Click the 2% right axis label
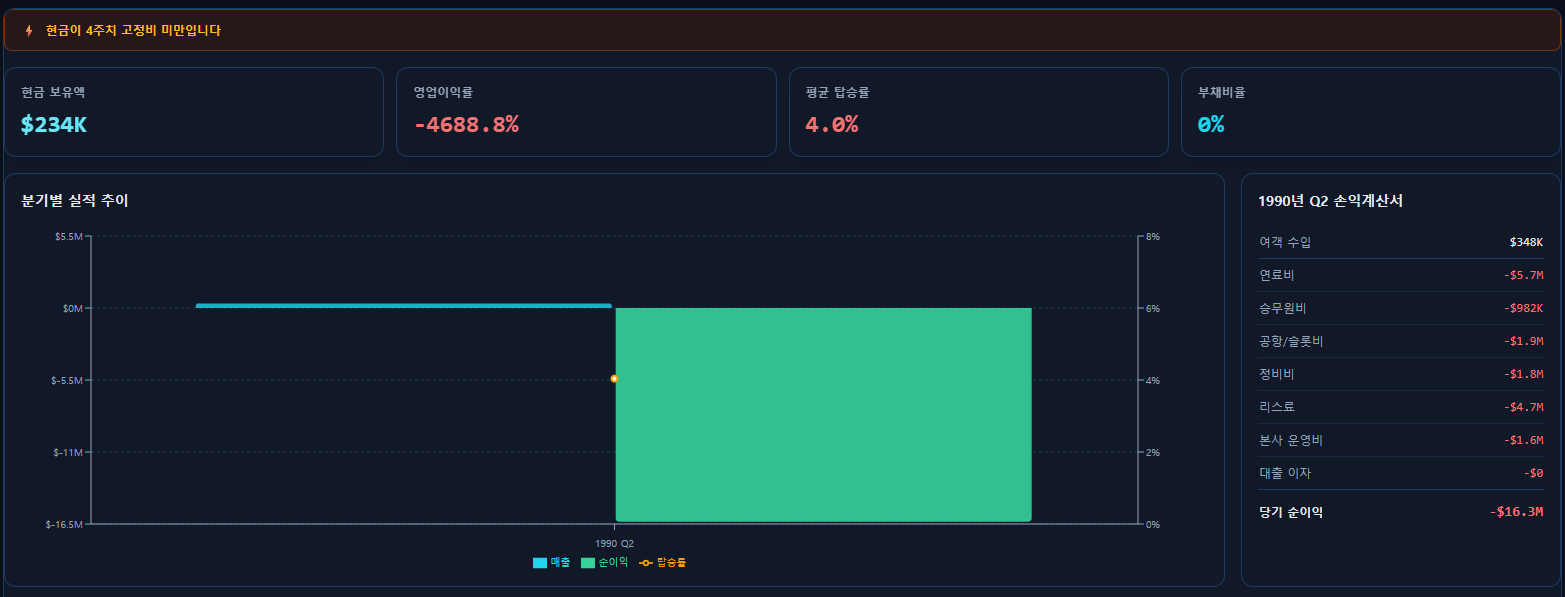Viewport: 1565px width, 597px height. point(1153,453)
